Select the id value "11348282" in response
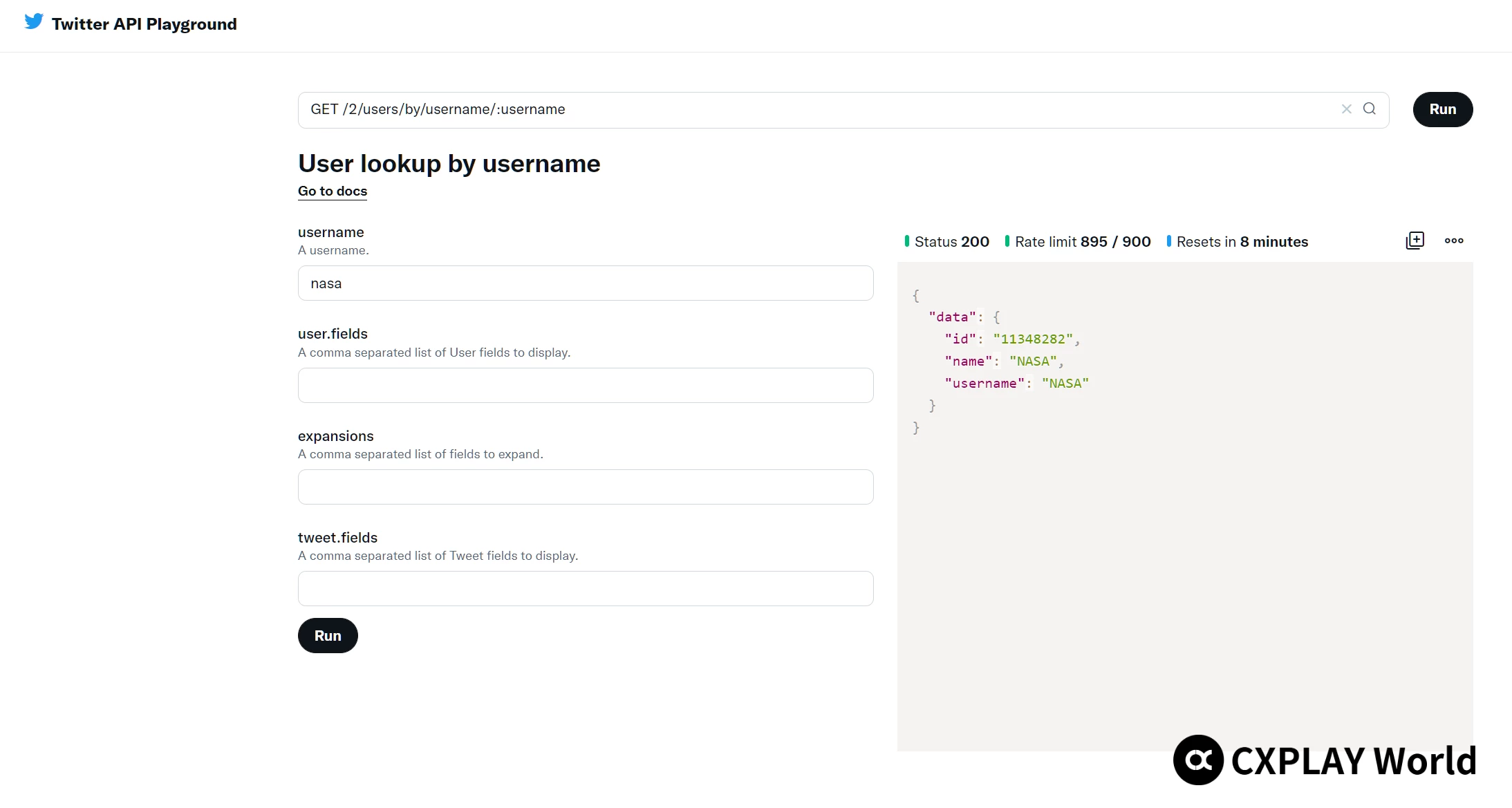 tap(1033, 339)
